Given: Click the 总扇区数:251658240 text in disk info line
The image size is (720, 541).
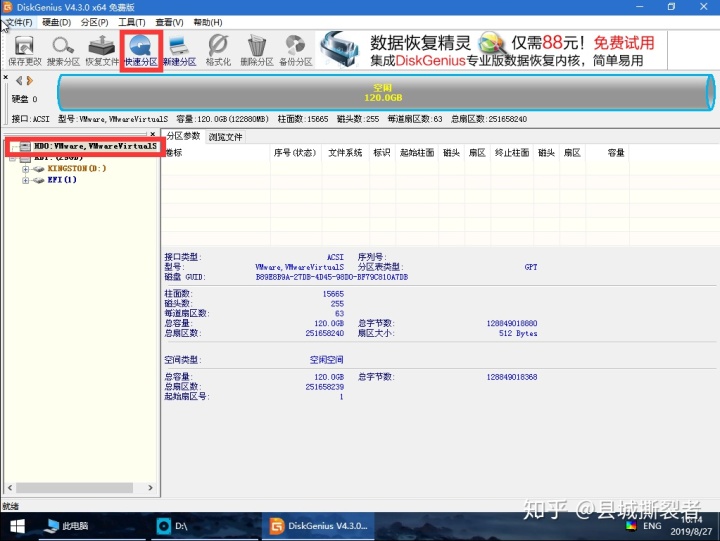Looking at the screenshot, I should click(489, 119).
